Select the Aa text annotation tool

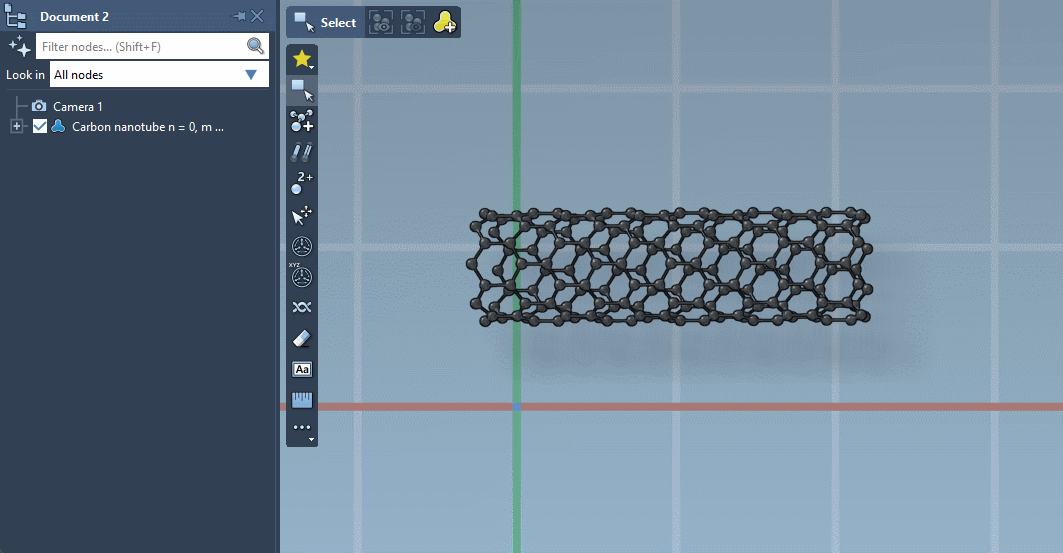[x=302, y=369]
